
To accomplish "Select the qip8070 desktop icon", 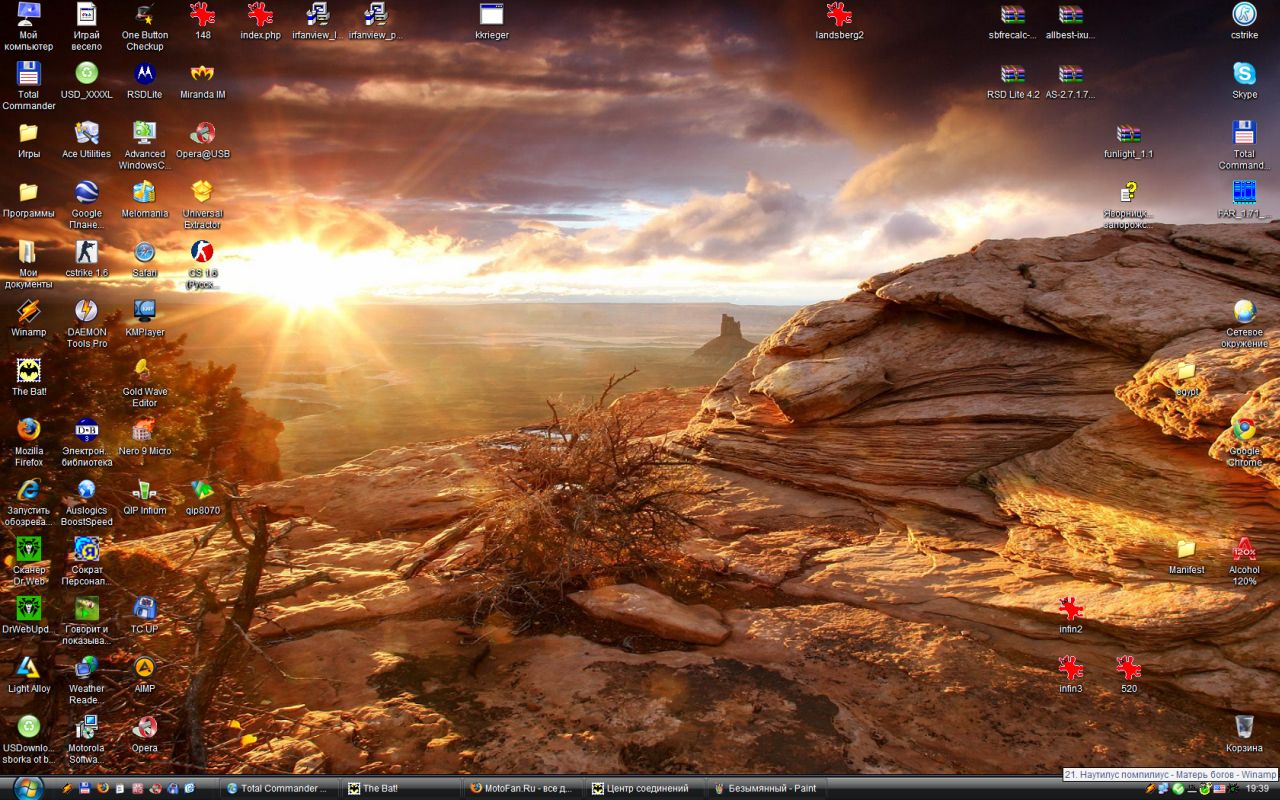I will coord(203,497).
